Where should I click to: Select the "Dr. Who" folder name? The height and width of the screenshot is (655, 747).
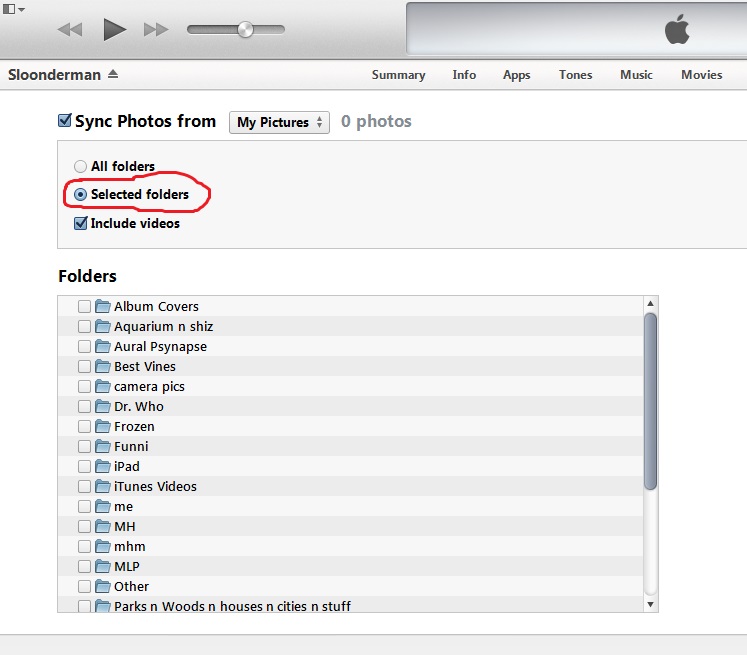[x=139, y=406]
